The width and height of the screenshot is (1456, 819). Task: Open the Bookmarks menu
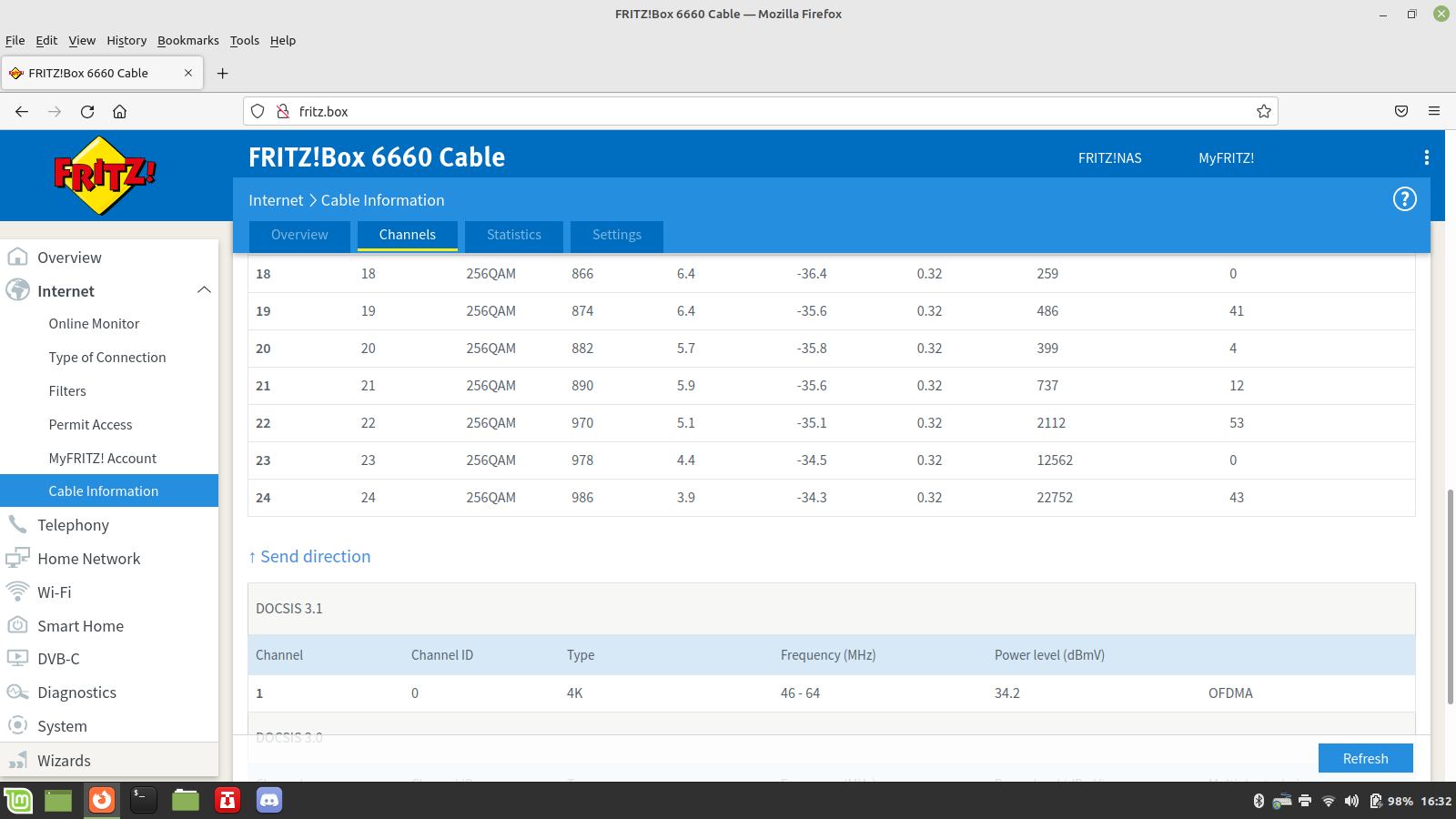coord(187,40)
